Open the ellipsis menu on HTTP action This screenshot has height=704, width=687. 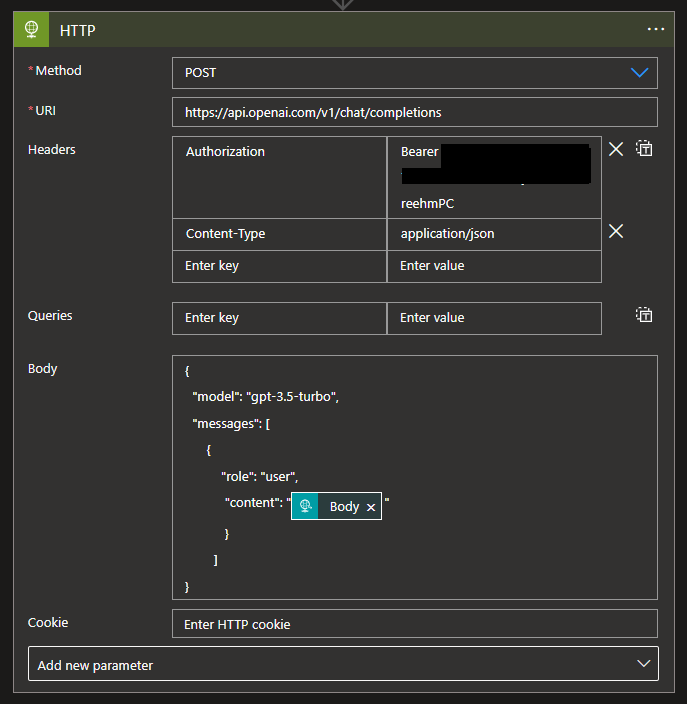pos(656,30)
